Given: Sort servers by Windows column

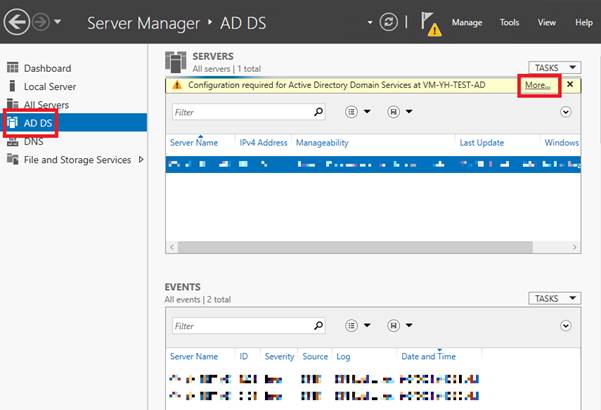Looking at the screenshot, I should tap(562, 143).
